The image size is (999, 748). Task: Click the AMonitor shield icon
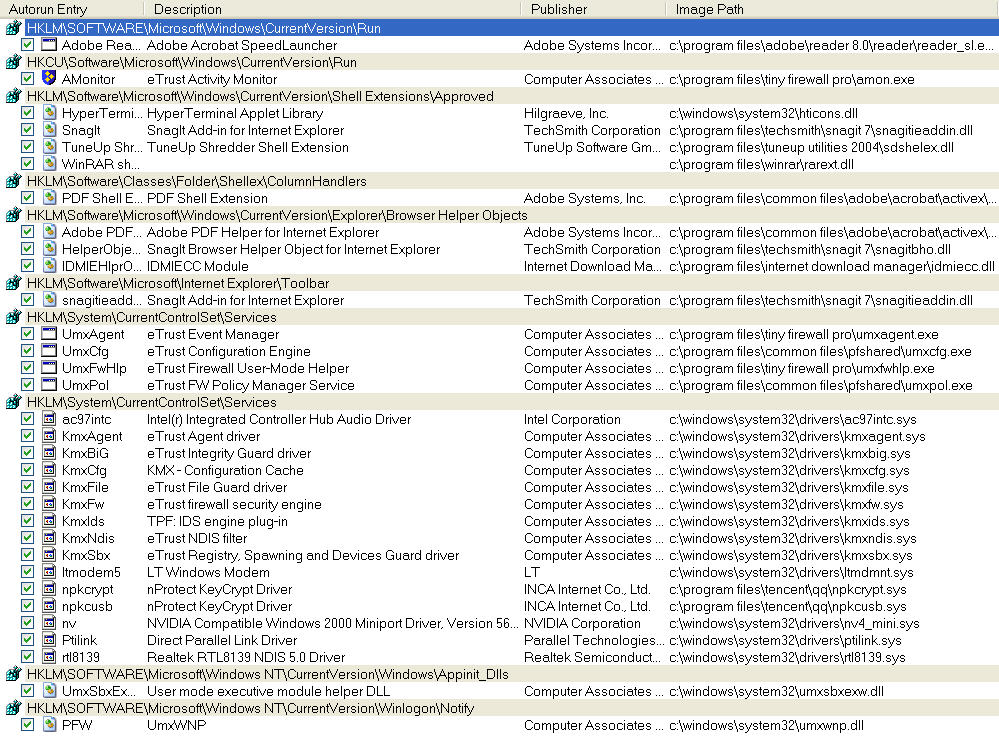[x=49, y=78]
